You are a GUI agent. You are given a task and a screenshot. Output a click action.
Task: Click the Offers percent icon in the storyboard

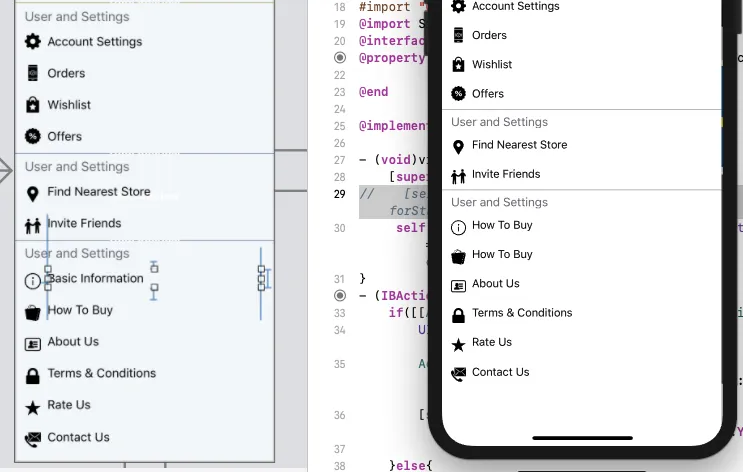click(x=33, y=136)
